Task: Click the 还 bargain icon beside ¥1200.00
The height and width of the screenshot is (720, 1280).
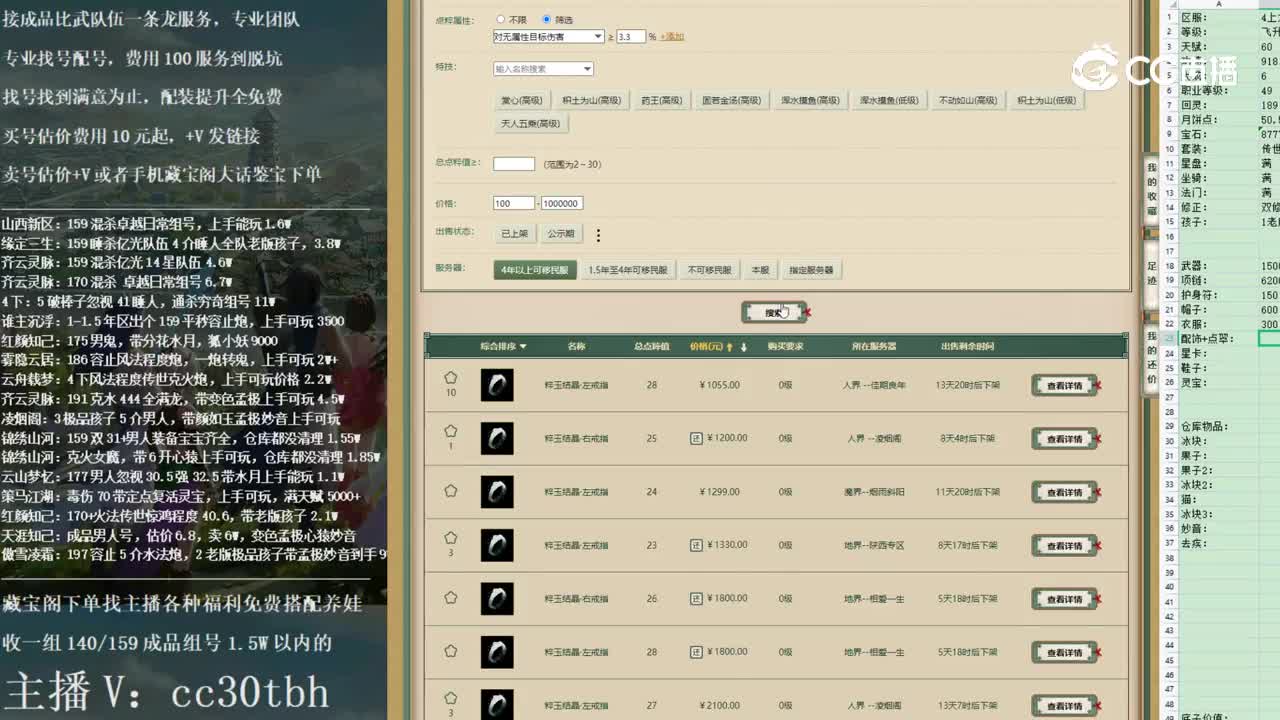Action: pyautogui.click(x=696, y=438)
